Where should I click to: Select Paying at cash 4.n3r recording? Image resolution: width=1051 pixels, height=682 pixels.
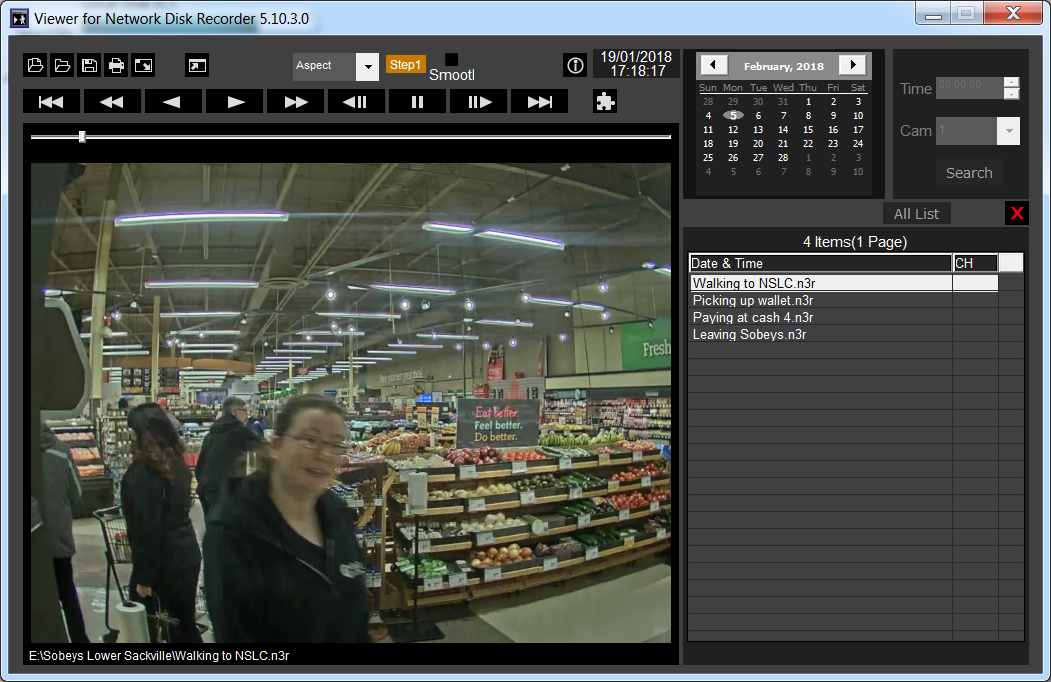pos(752,318)
